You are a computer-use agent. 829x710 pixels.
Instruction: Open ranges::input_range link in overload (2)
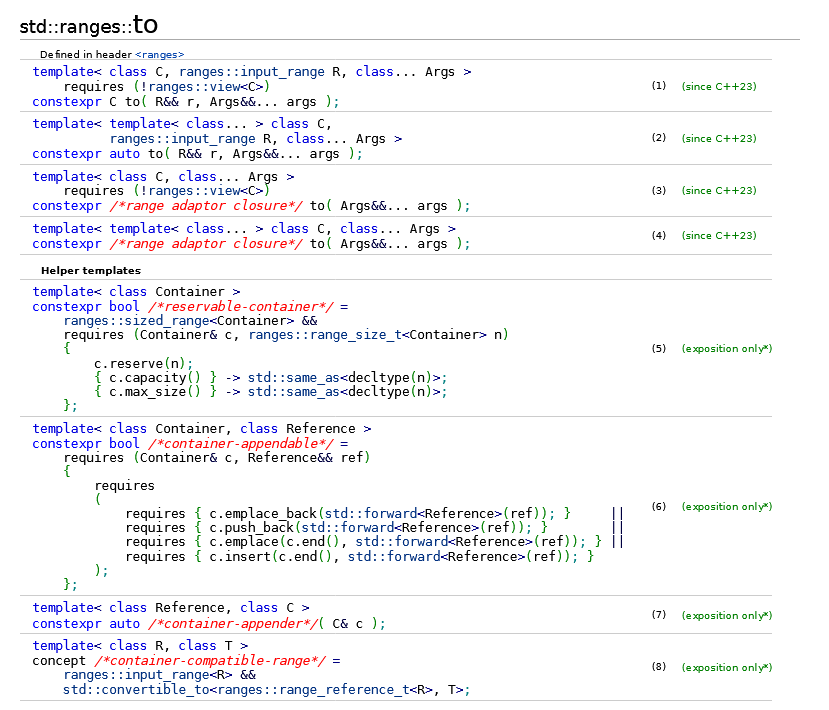click(x=182, y=139)
